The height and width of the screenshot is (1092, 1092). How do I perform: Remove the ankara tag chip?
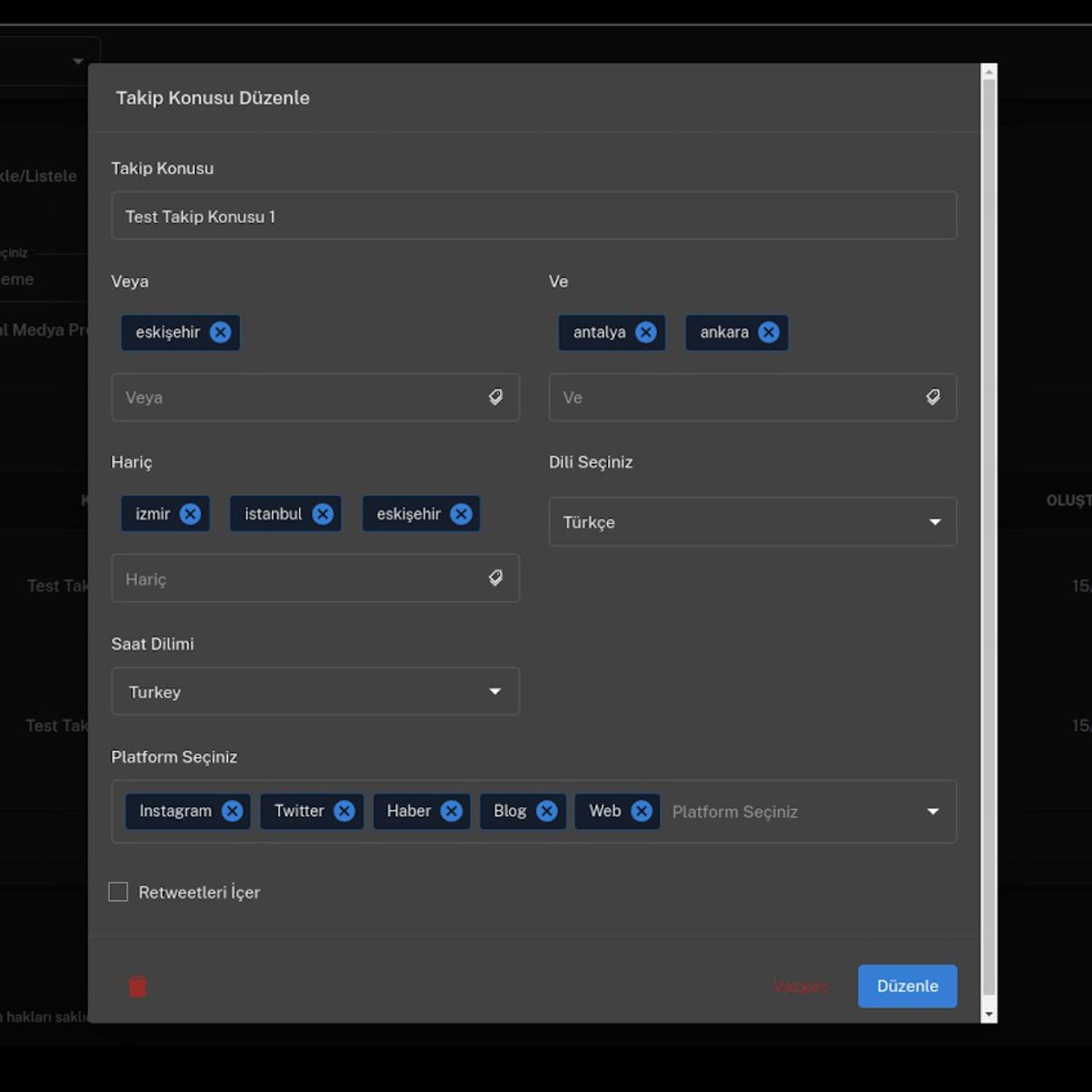tap(768, 333)
